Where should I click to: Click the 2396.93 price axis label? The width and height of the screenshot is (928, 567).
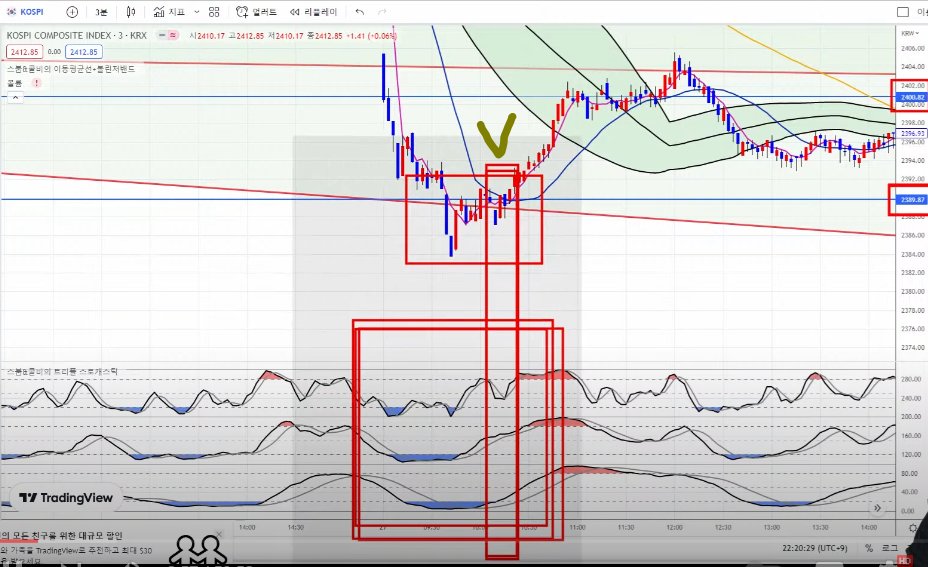912,134
